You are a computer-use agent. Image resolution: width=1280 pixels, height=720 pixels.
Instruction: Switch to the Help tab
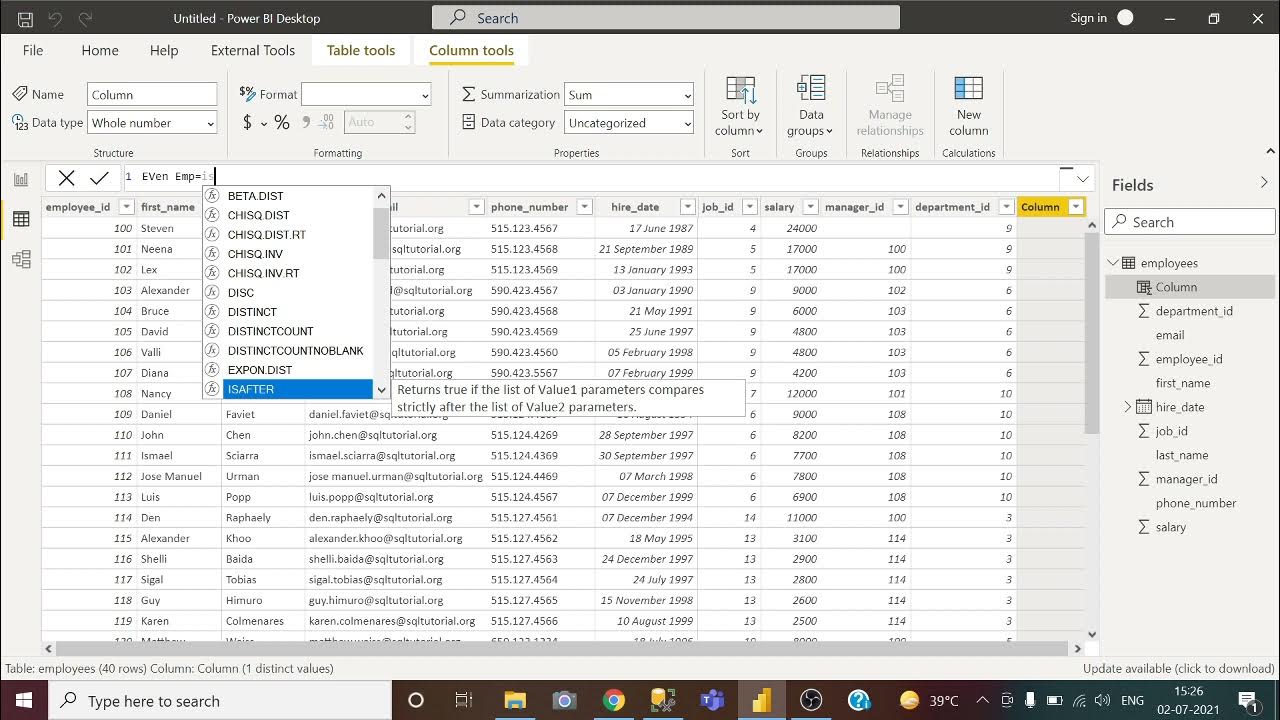click(x=164, y=50)
